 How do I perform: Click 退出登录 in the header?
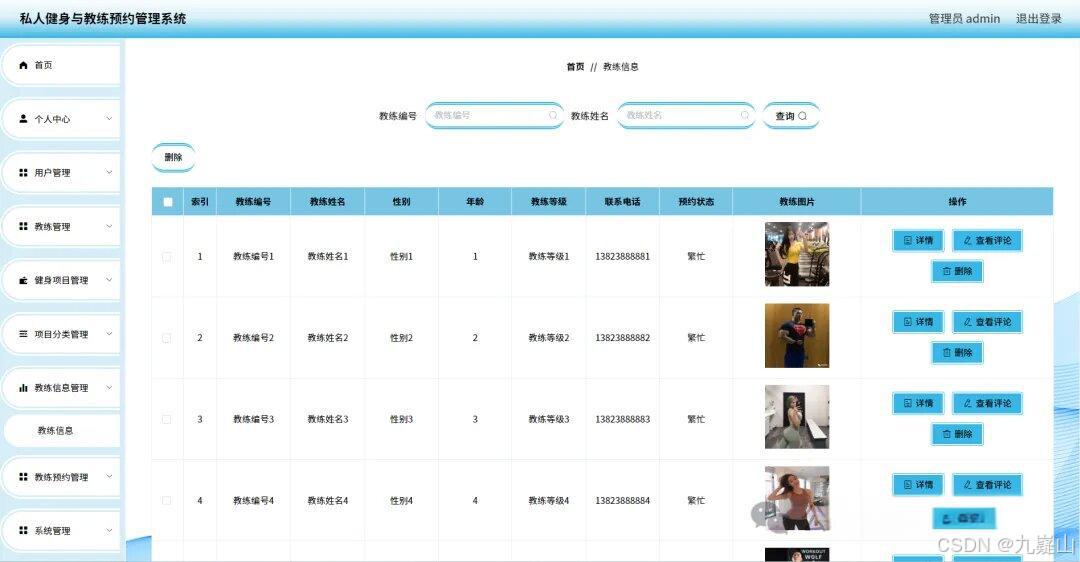coord(1039,19)
